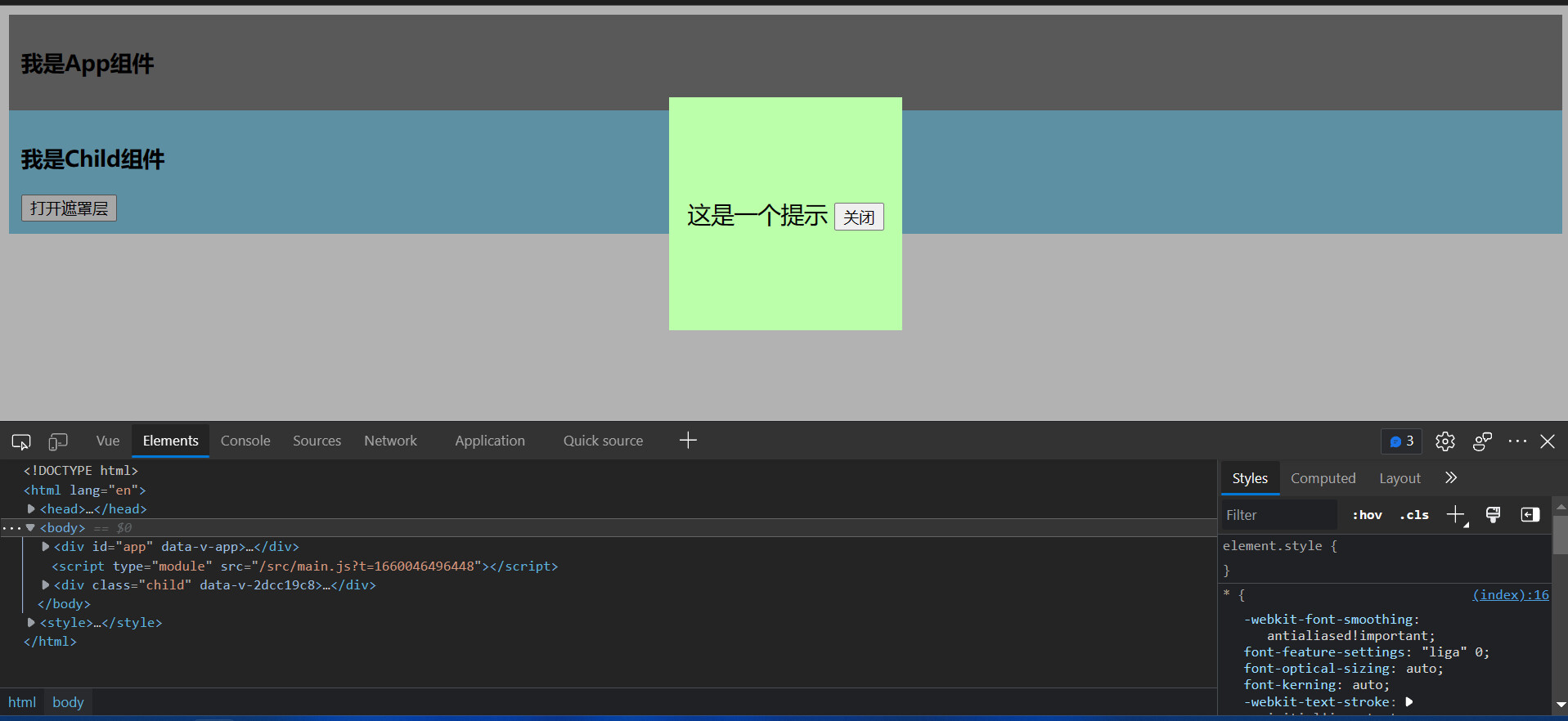Switch to the Console tab
The height and width of the screenshot is (721, 1568).
coord(245,441)
